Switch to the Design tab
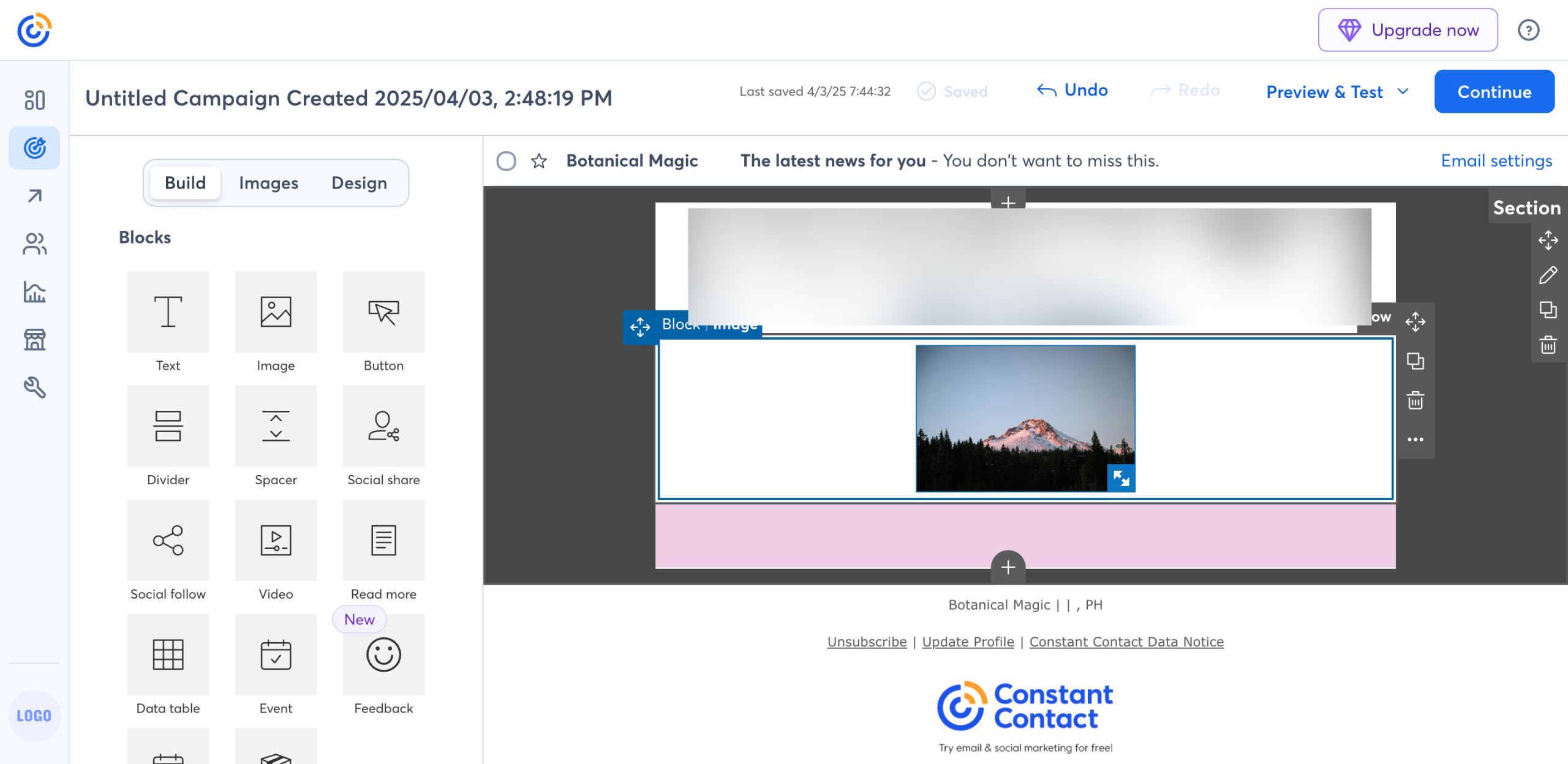 click(359, 182)
